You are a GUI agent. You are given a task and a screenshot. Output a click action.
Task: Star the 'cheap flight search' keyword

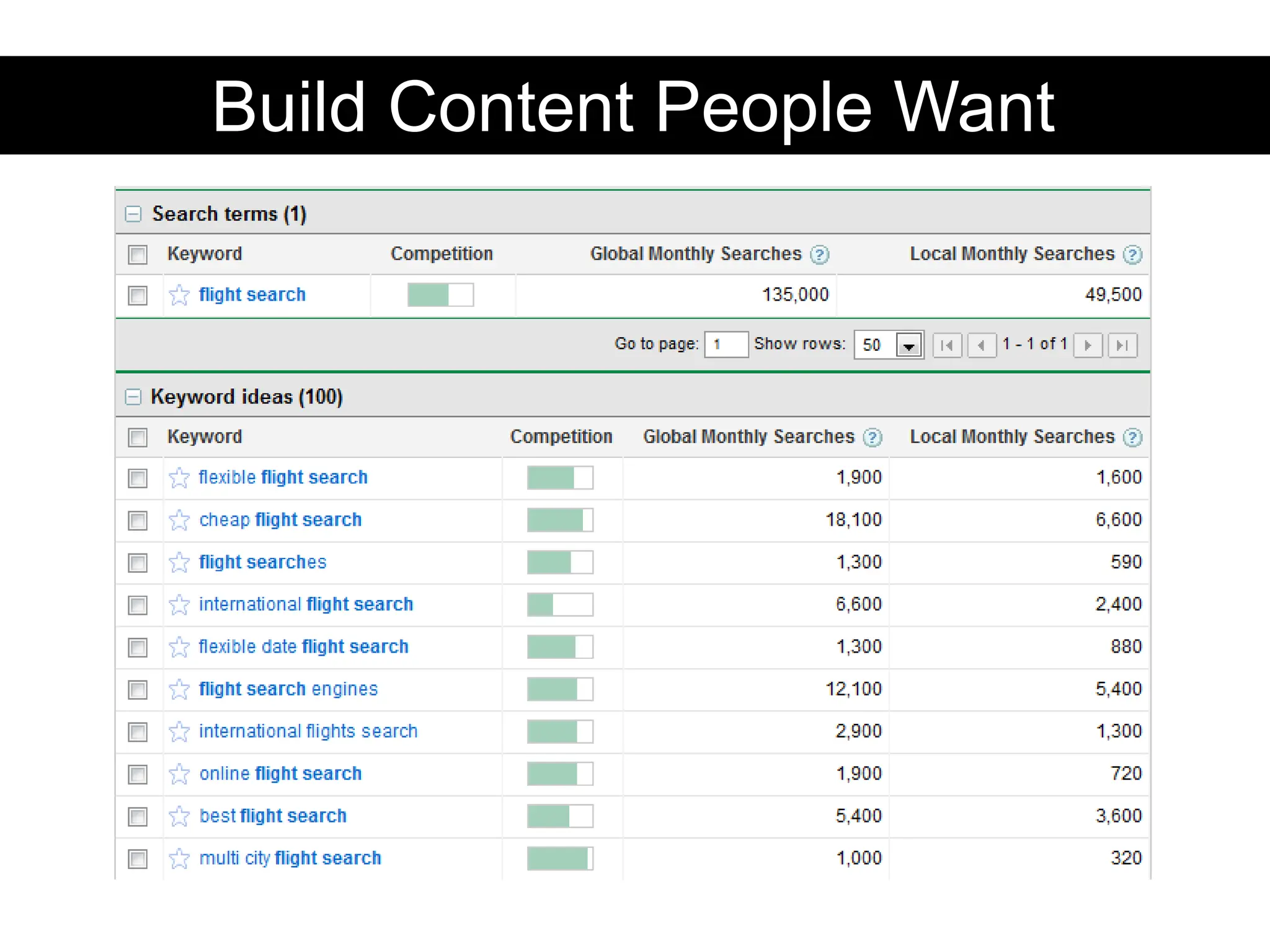point(179,520)
